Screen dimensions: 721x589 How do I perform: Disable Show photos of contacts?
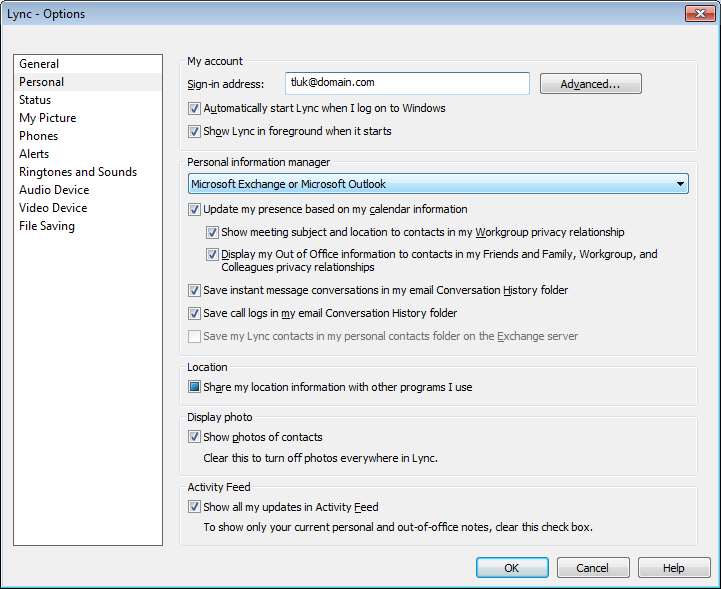coord(194,437)
